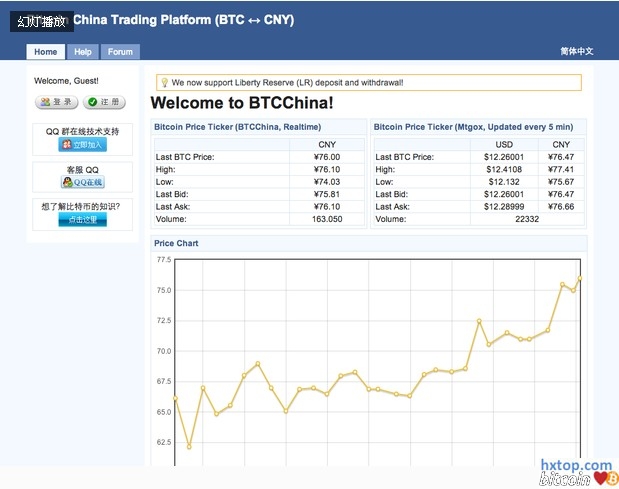Viewport: 619px width, 489px height.
Task: Switch language to 简体中文
Action: [576, 52]
